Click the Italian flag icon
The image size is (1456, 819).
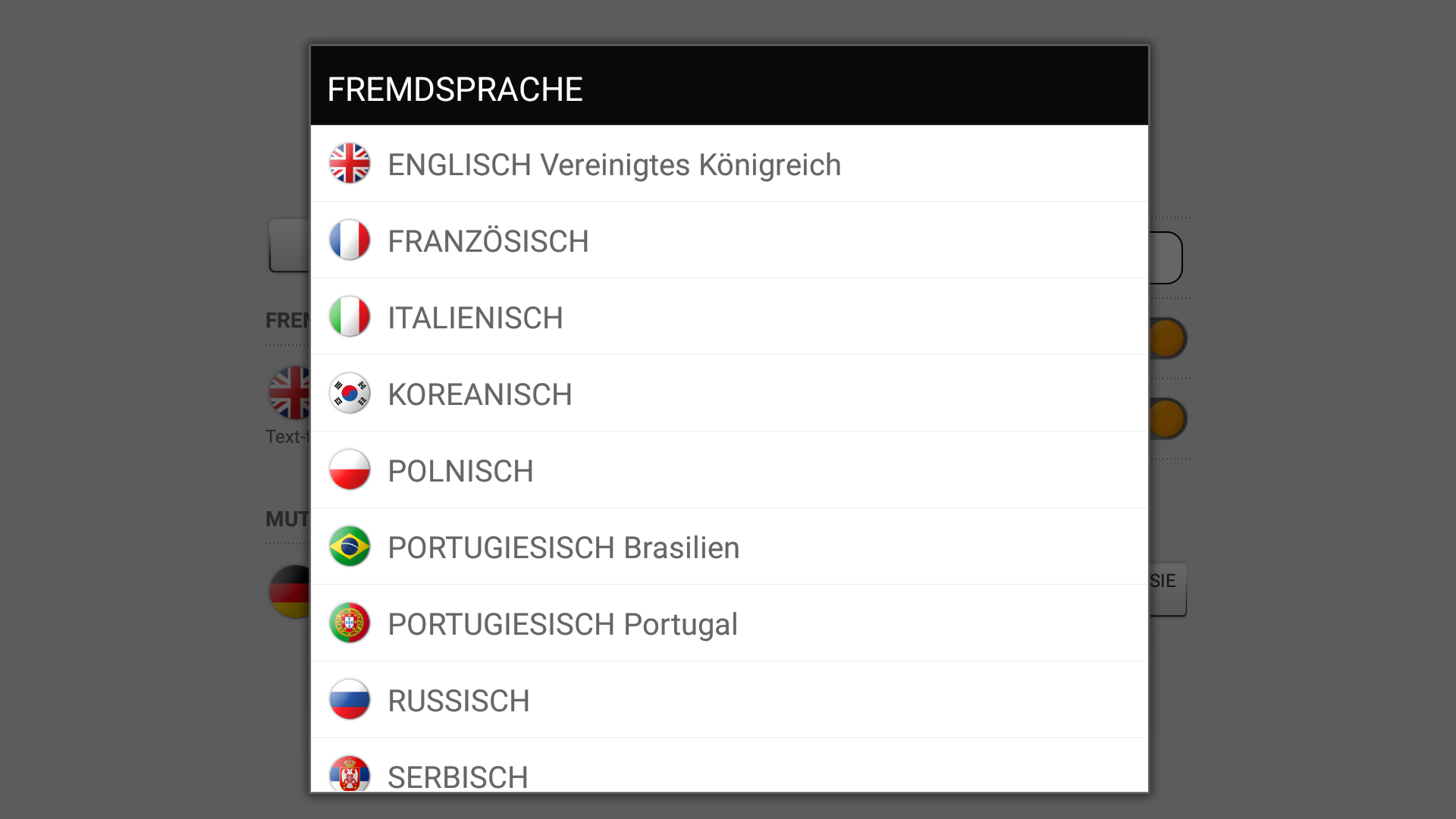coord(350,316)
